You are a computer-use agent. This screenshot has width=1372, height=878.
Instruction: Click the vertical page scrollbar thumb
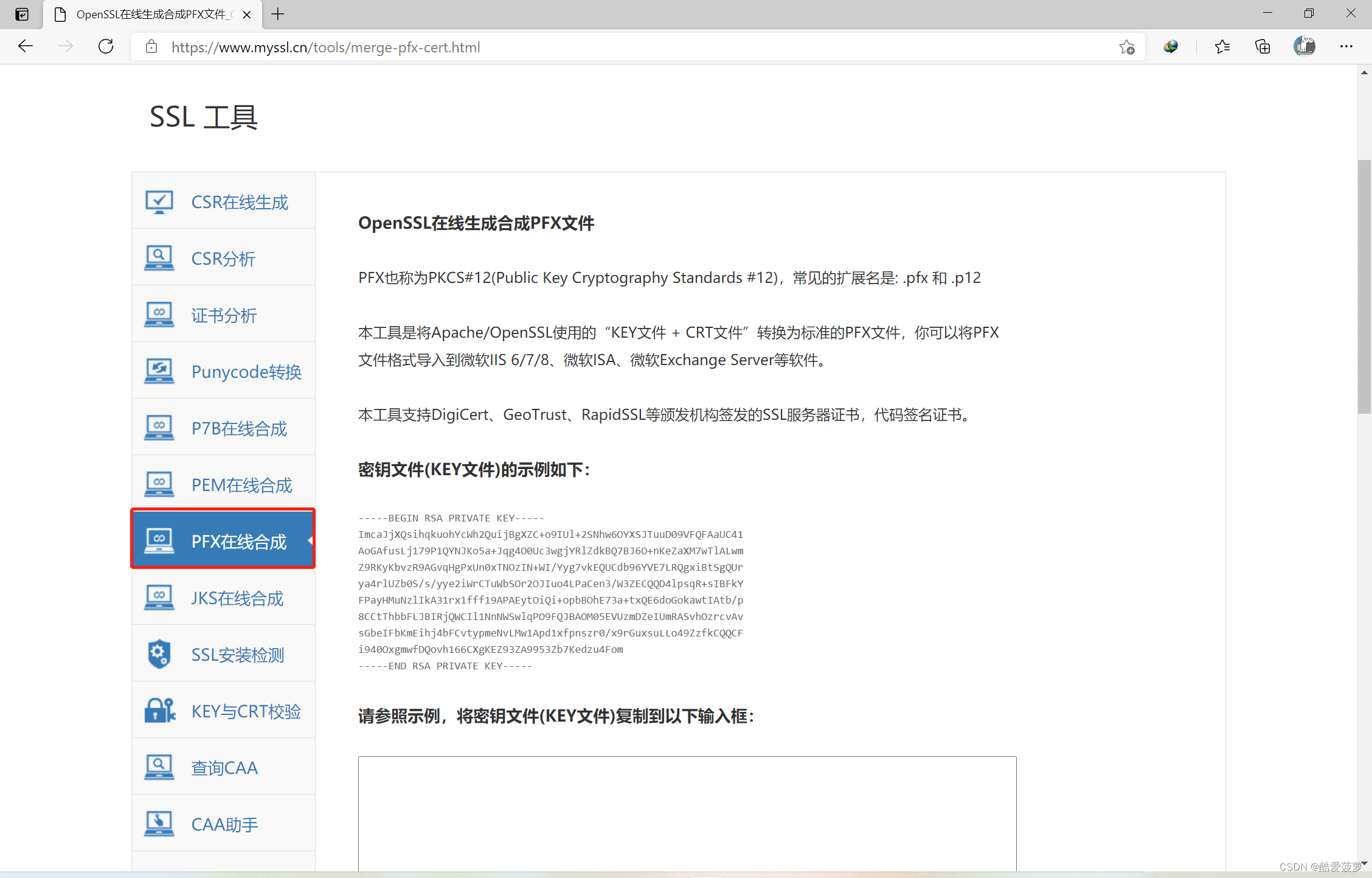point(1363,286)
